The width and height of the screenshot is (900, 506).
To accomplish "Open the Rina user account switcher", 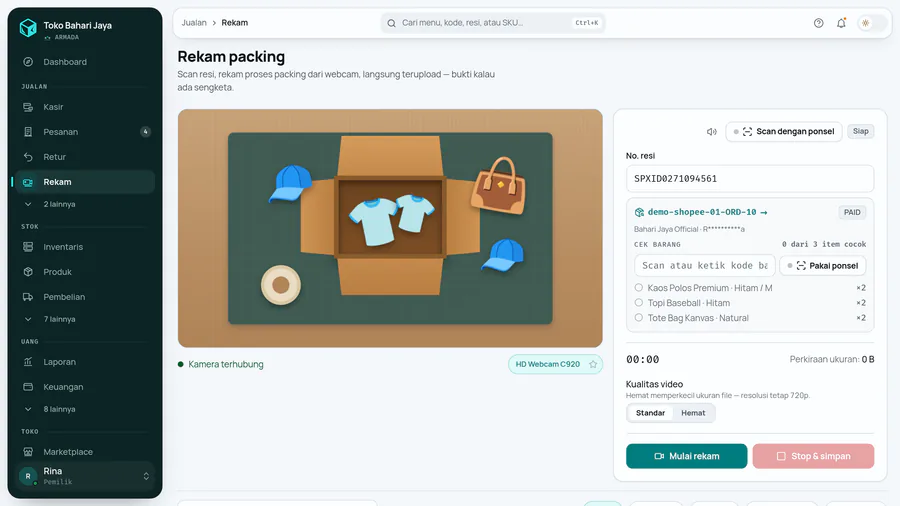I will pyautogui.click(x=84, y=476).
